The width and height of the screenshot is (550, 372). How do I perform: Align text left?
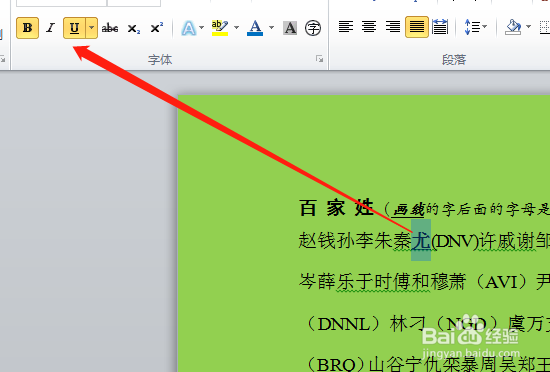click(346, 27)
